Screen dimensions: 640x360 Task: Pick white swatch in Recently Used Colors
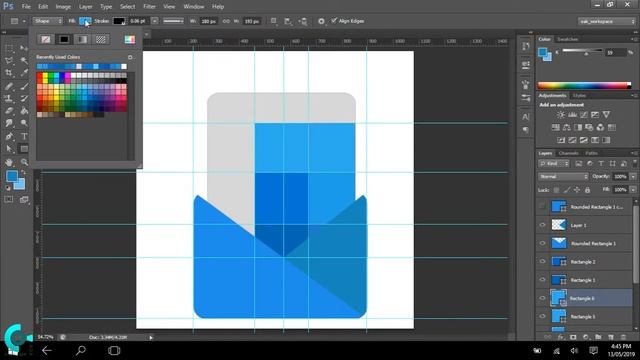click(124, 66)
